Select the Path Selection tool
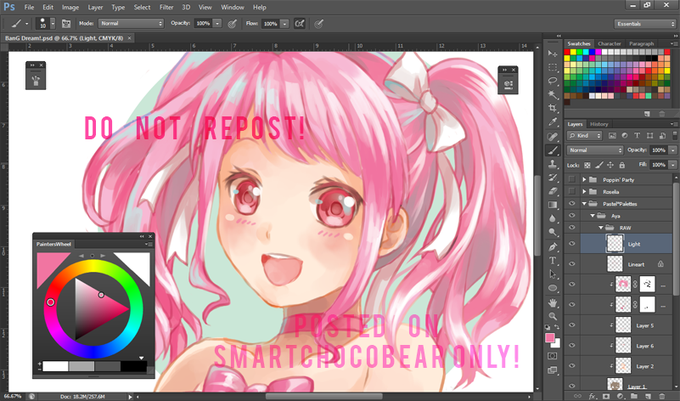This screenshot has width=680, height=401. click(x=552, y=274)
